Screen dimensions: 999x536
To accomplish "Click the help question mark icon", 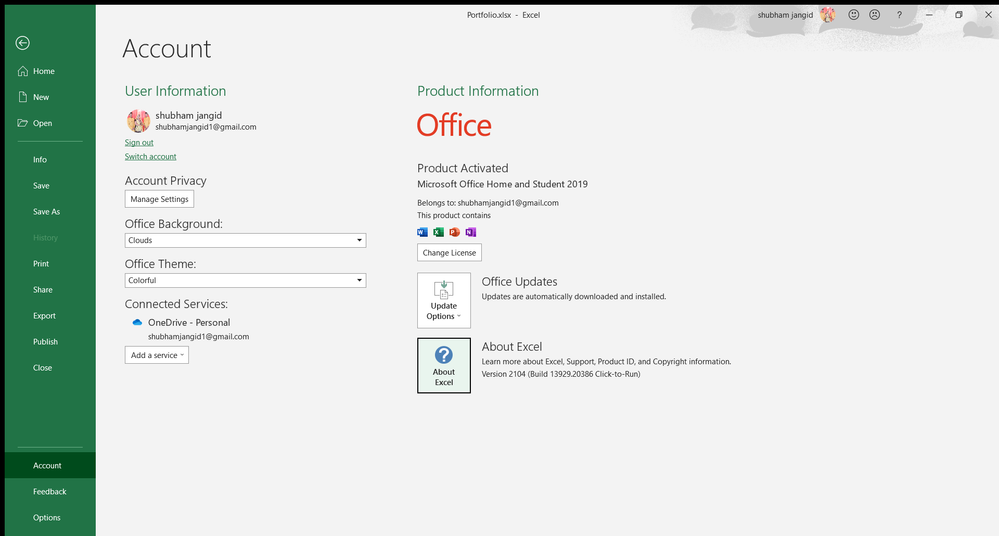I will click(x=899, y=15).
